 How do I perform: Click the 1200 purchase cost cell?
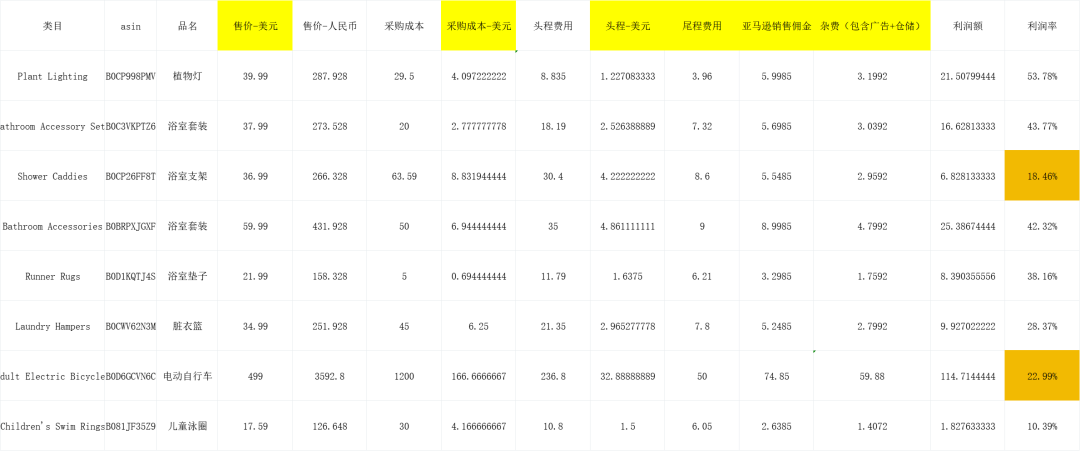tap(404, 376)
